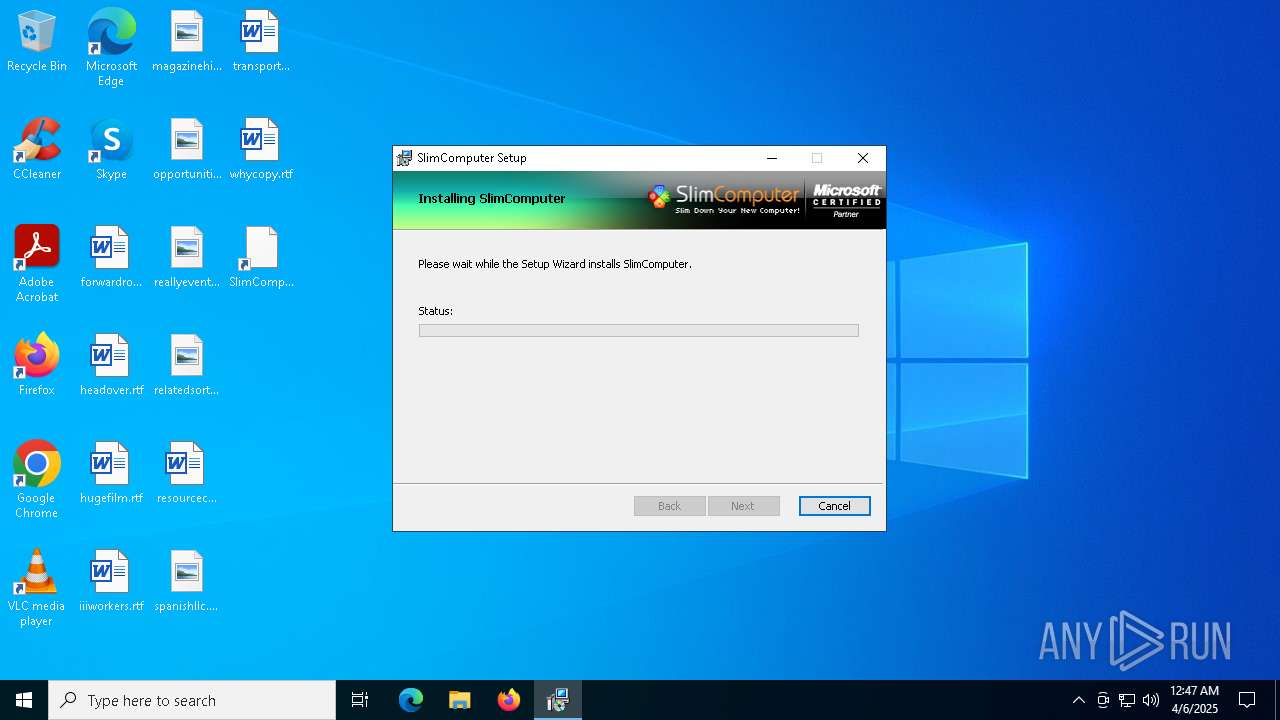Select the spanishllc... image file
Screen dimensions: 1280x720
(x=187, y=582)
